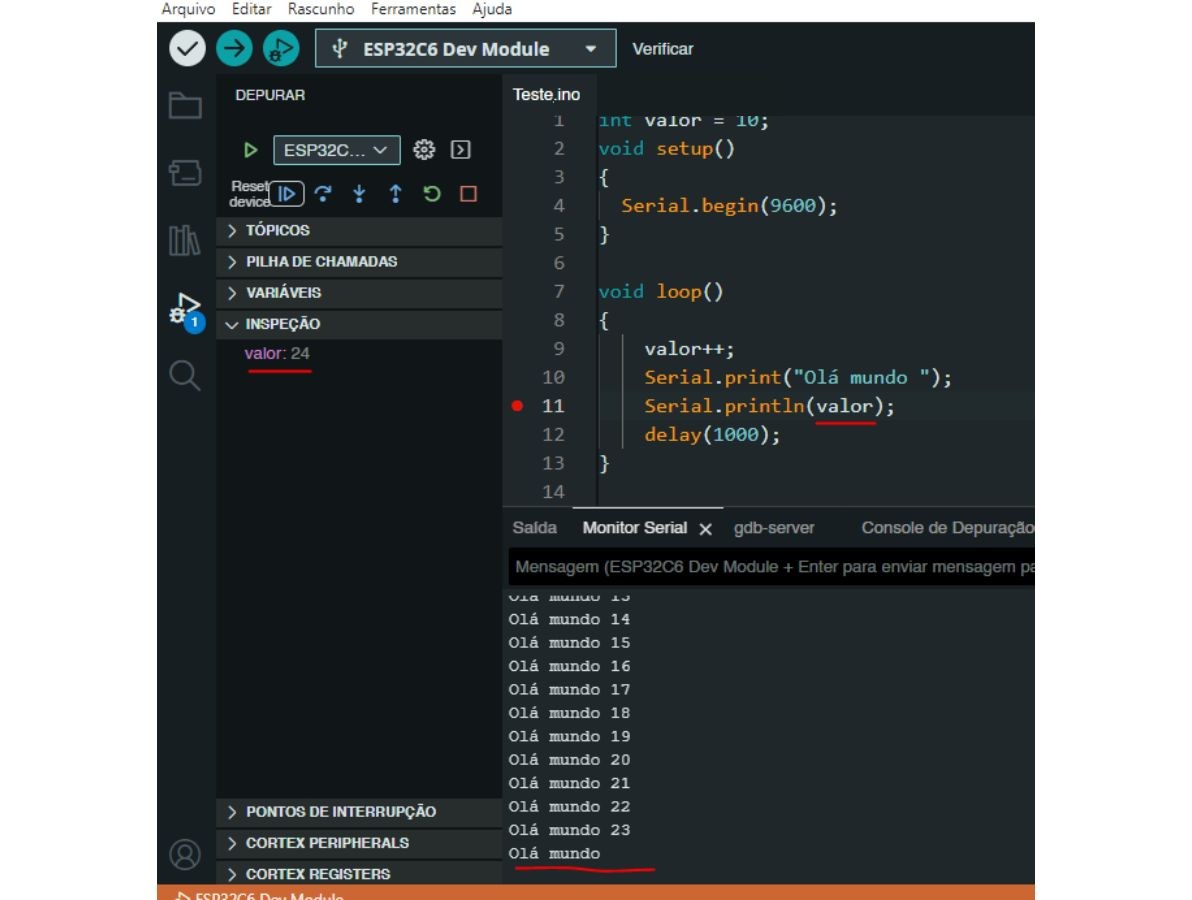Click the Start Debugging toolbar icon
The width and height of the screenshot is (1192, 900).
pyautogui.click(x=281, y=48)
